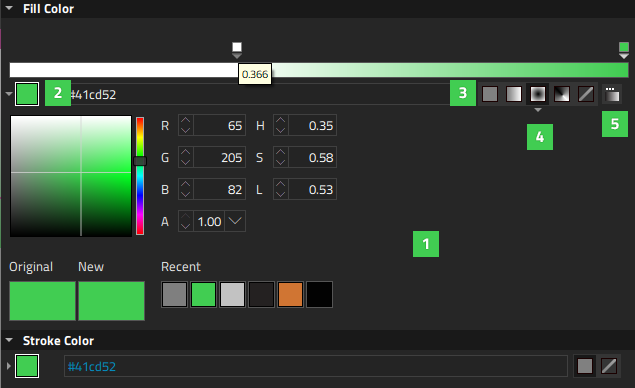
Task: Choose no stroke slash icon
Action: click(609, 366)
